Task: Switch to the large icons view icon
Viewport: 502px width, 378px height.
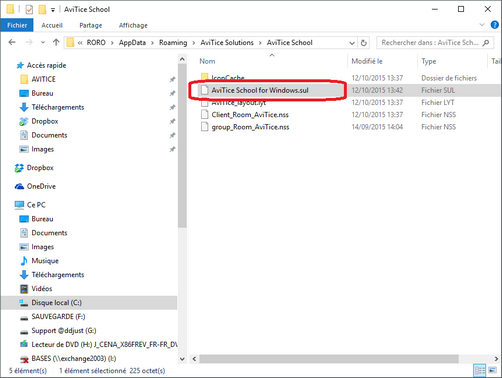Action: tap(493, 370)
